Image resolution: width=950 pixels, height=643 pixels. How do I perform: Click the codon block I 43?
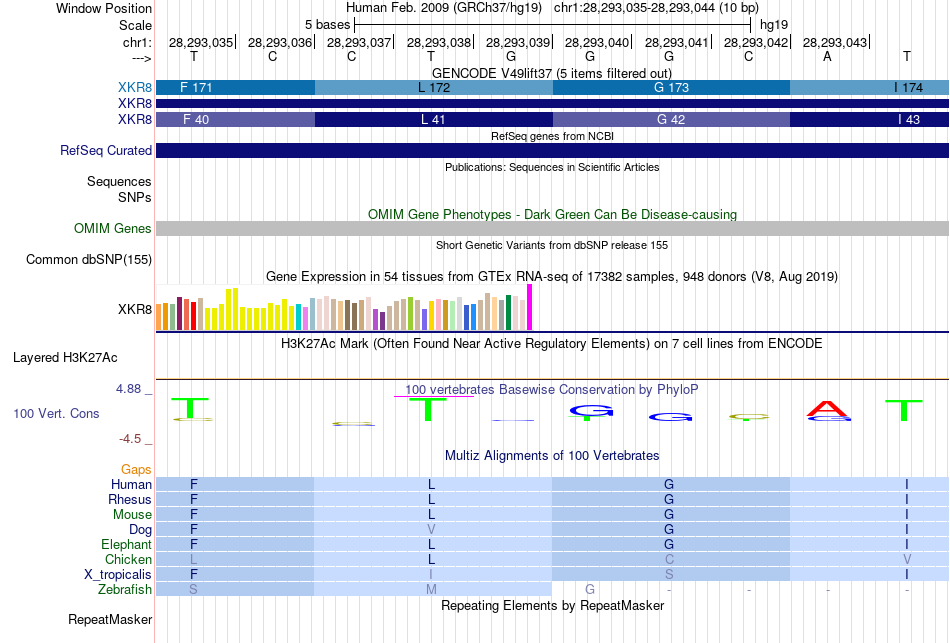point(869,119)
